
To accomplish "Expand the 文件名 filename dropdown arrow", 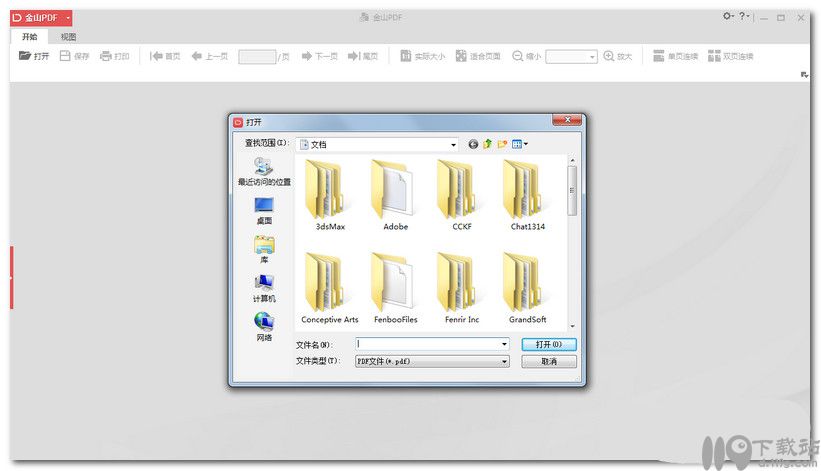I will [504, 344].
